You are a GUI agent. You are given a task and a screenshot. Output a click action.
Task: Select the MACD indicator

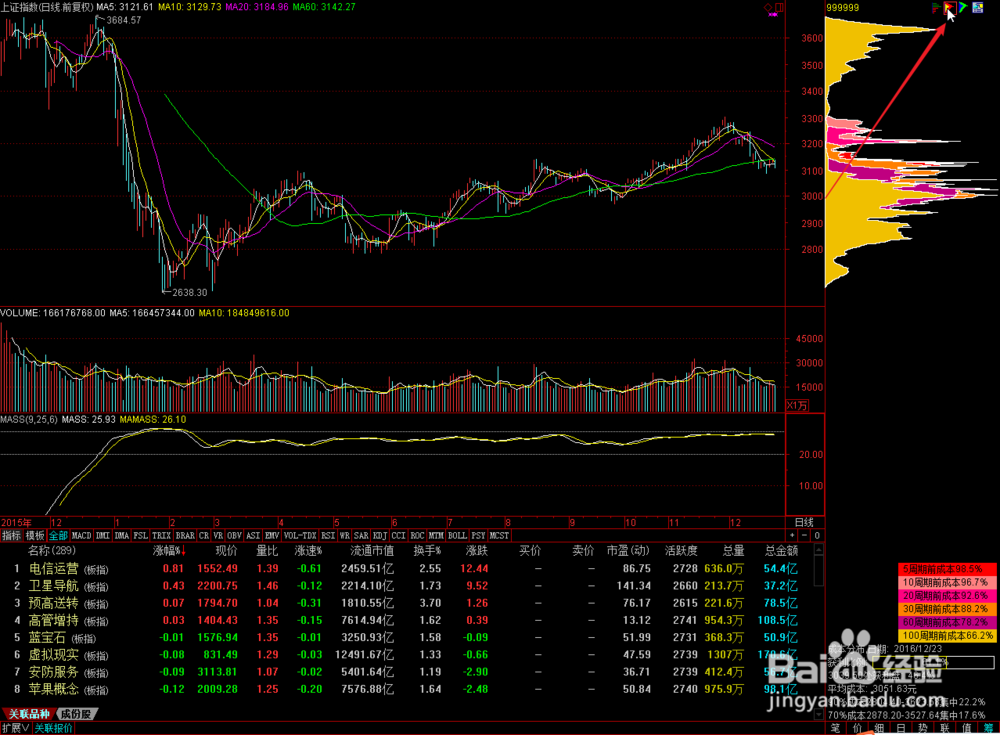pyautogui.click(x=82, y=535)
